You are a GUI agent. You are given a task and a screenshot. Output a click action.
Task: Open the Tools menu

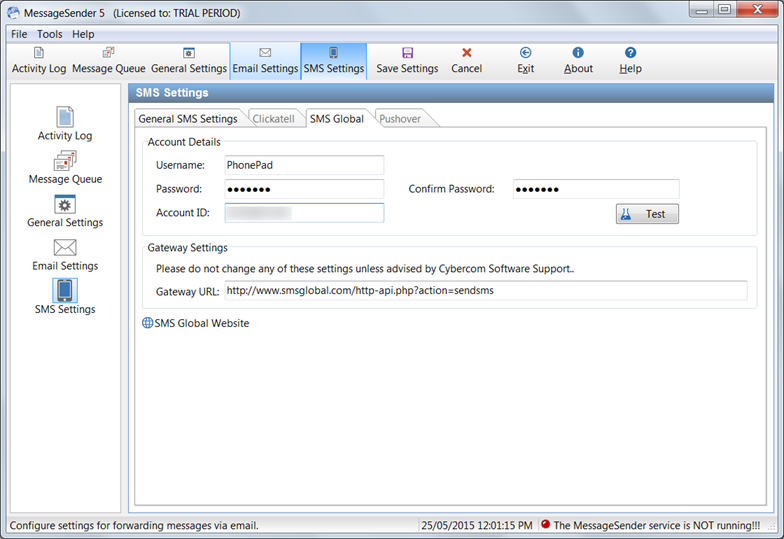point(50,34)
